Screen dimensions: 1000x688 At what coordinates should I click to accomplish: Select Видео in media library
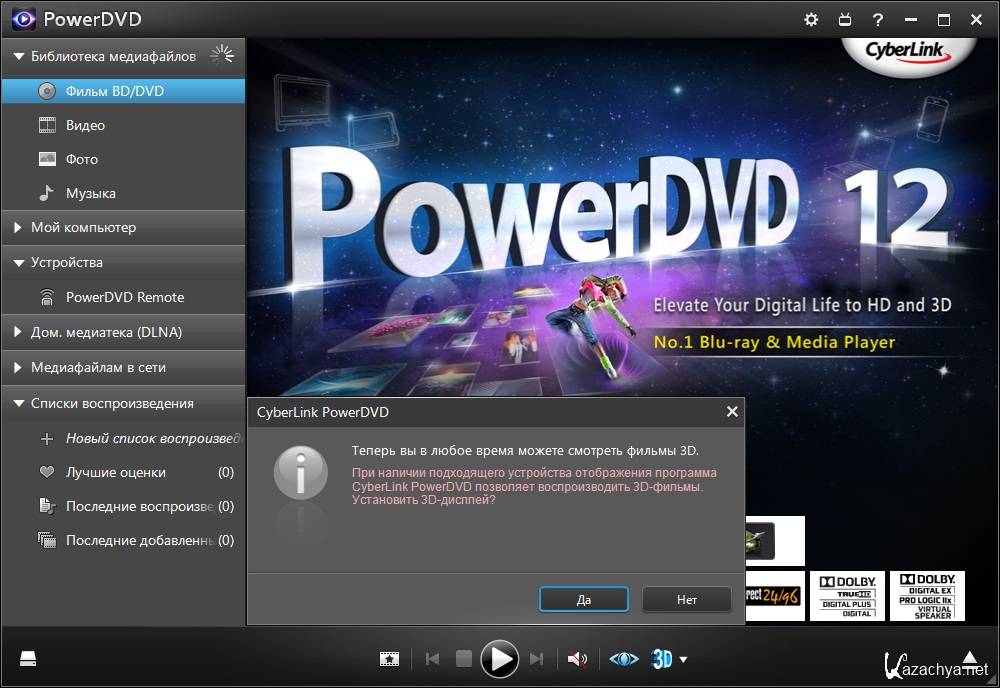click(x=85, y=125)
